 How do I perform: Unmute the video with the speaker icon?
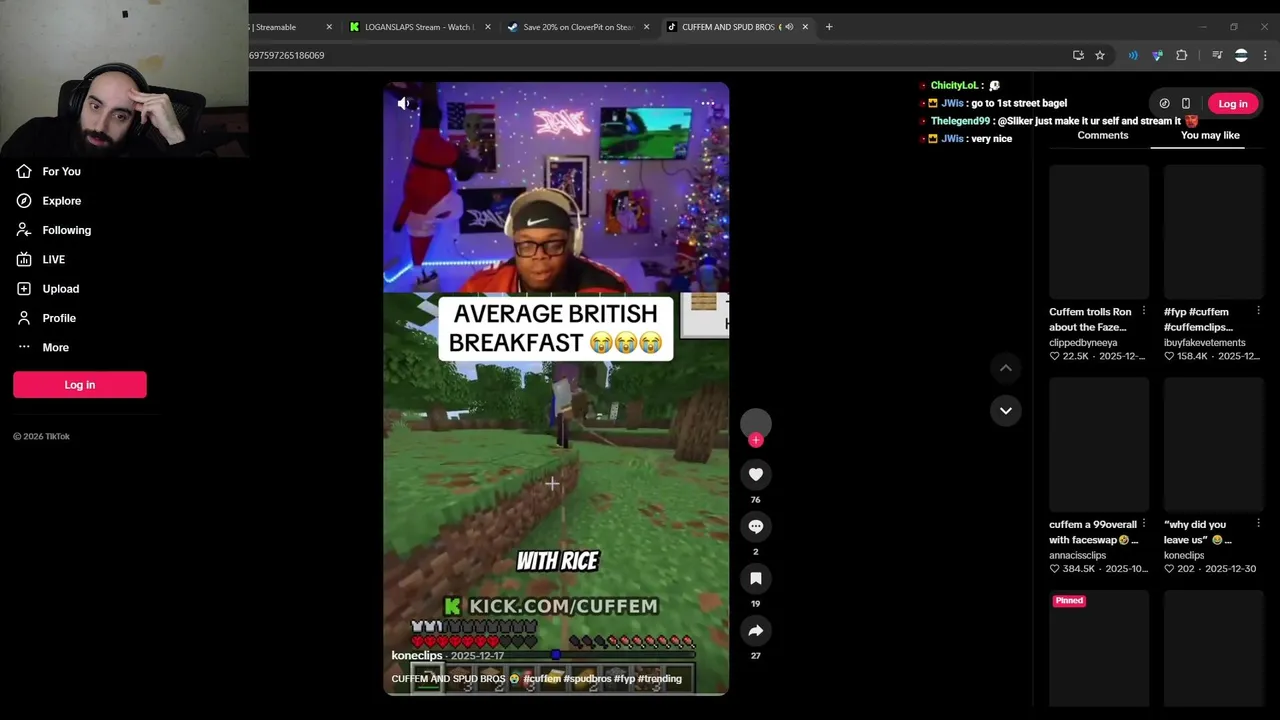[x=404, y=103]
